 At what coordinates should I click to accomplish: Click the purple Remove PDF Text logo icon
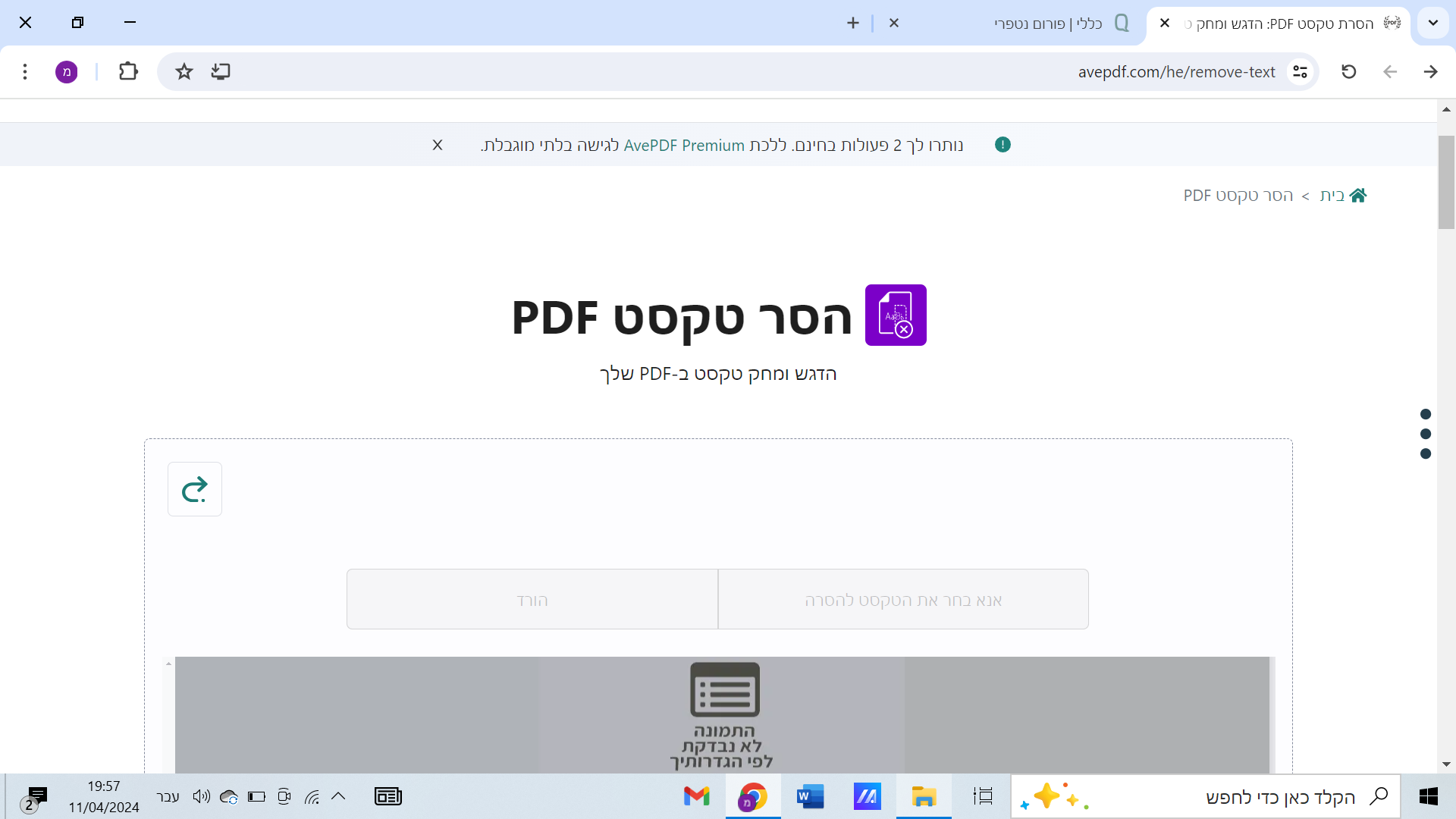[x=896, y=315]
